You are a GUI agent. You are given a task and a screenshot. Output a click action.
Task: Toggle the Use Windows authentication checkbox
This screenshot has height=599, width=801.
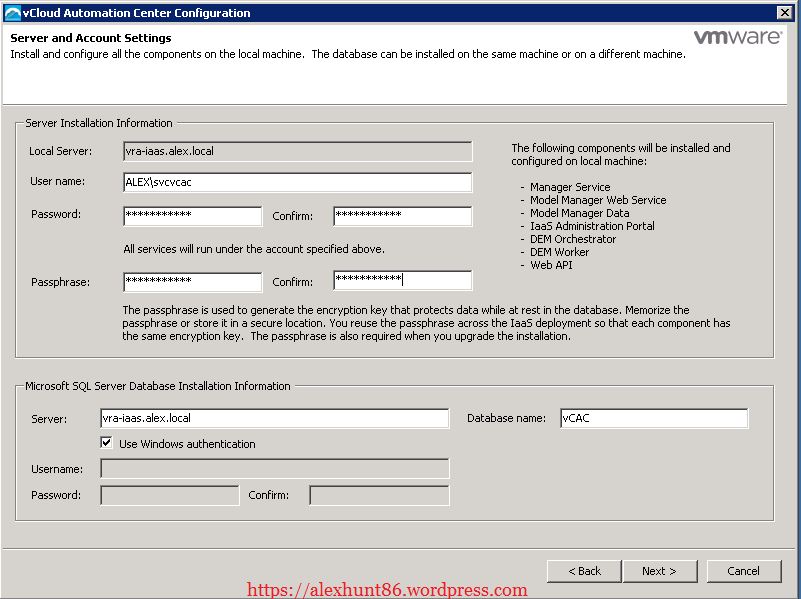point(107,443)
